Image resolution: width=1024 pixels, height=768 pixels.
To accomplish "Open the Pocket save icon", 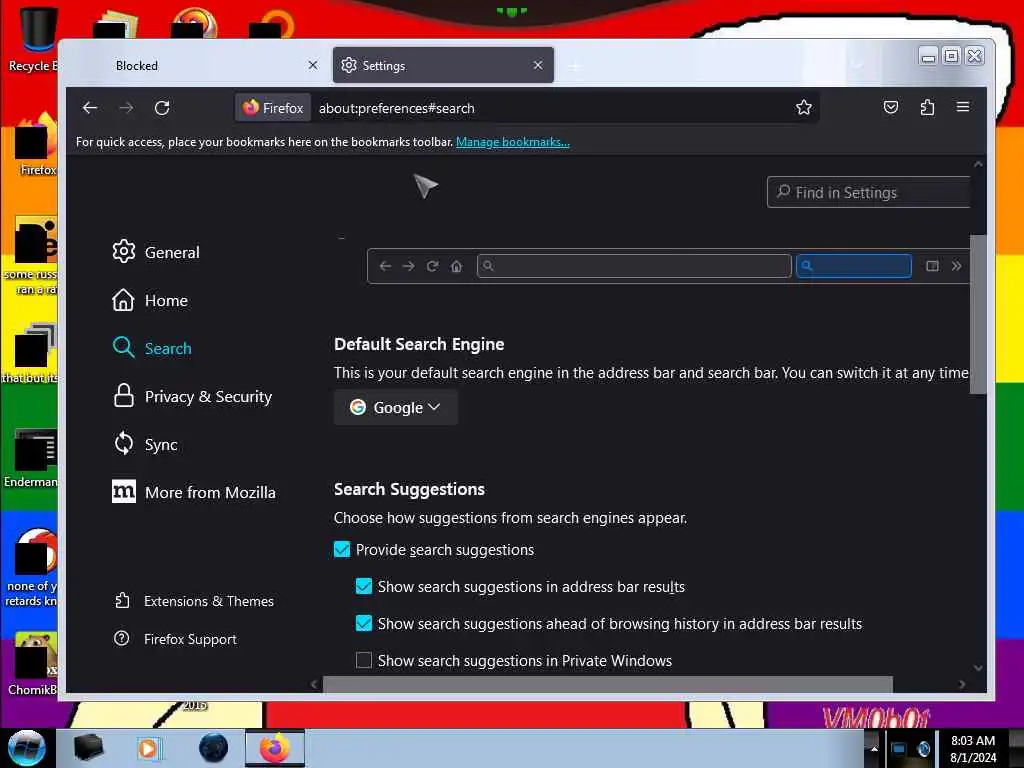I will (891, 107).
